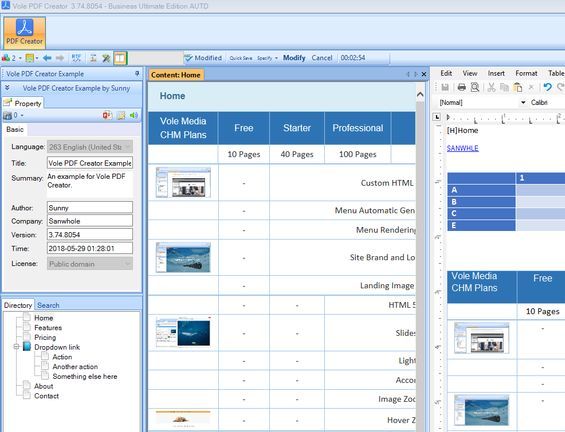Select the Property tab

click(23, 103)
